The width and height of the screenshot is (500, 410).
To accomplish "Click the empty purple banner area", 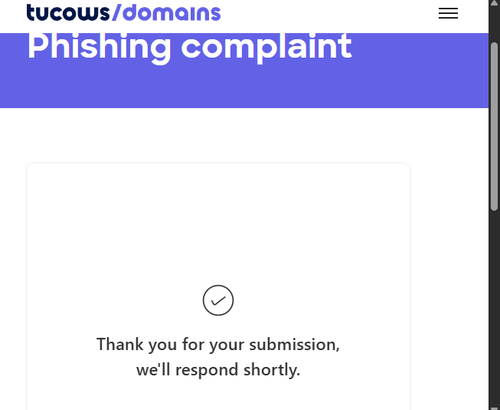I will 244,87.
